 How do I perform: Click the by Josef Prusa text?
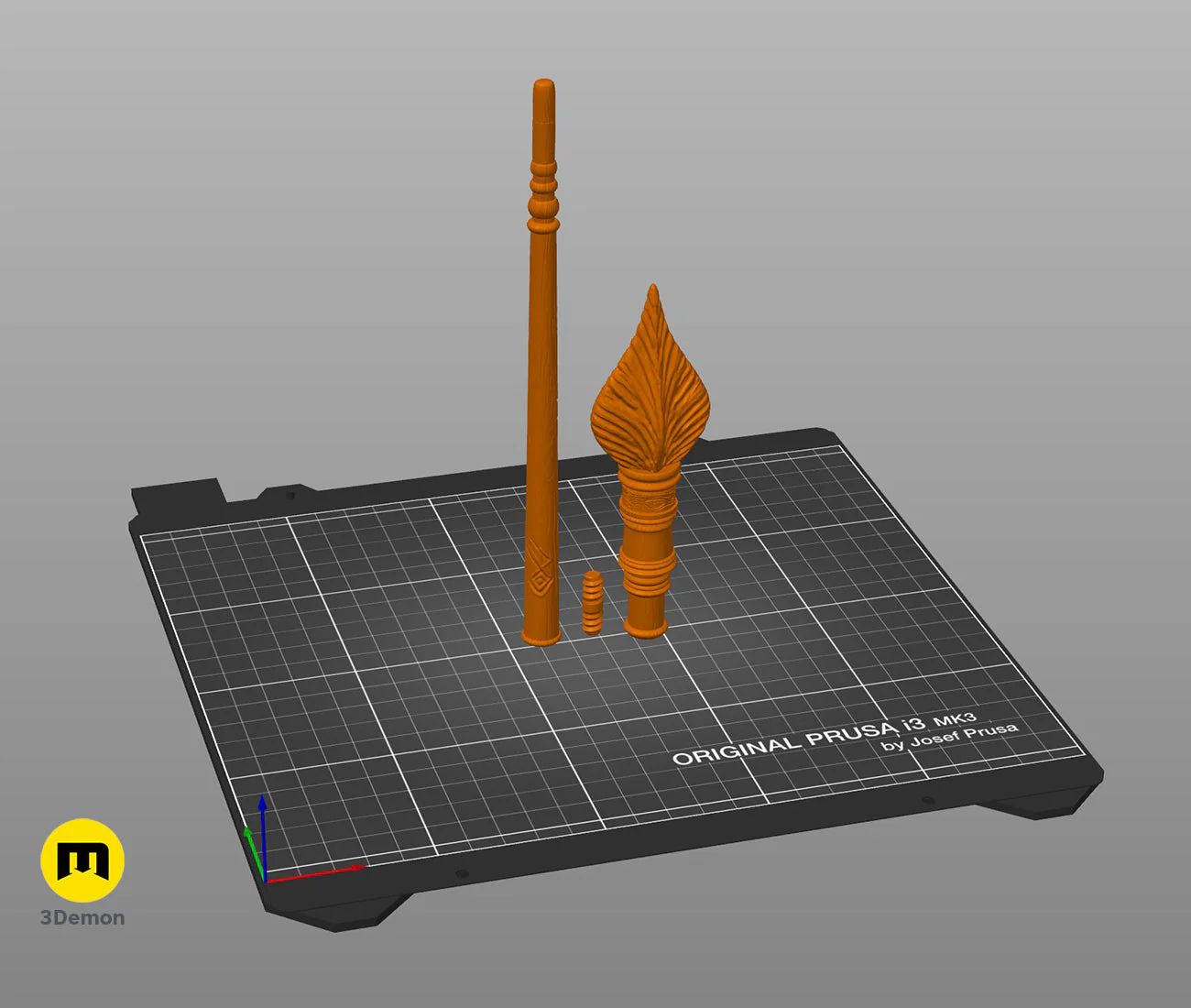pyautogui.click(x=949, y=738)
